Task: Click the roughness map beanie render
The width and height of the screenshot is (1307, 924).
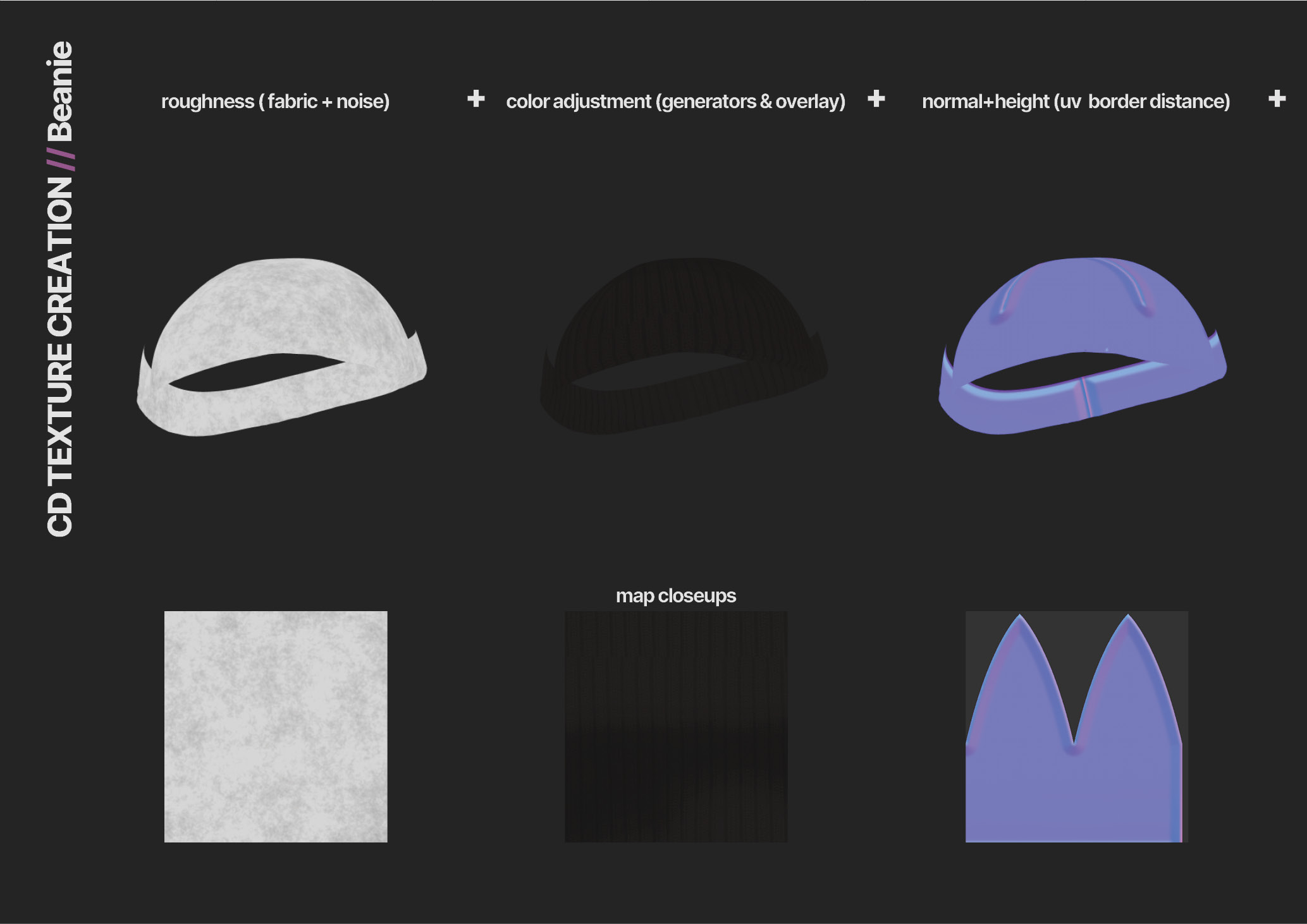Action: (282, 347)
